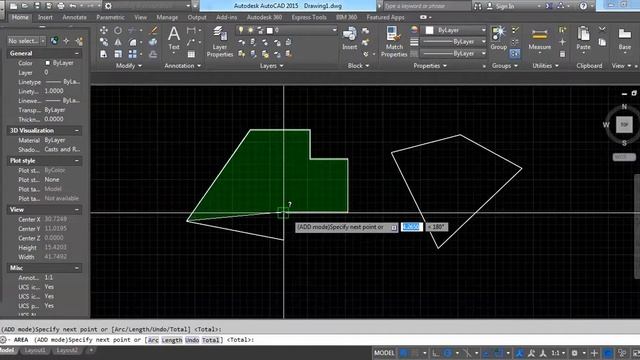Screen dimensions: 640x360
Task: Click the Match Properties tool
Action: coord(394,41)
